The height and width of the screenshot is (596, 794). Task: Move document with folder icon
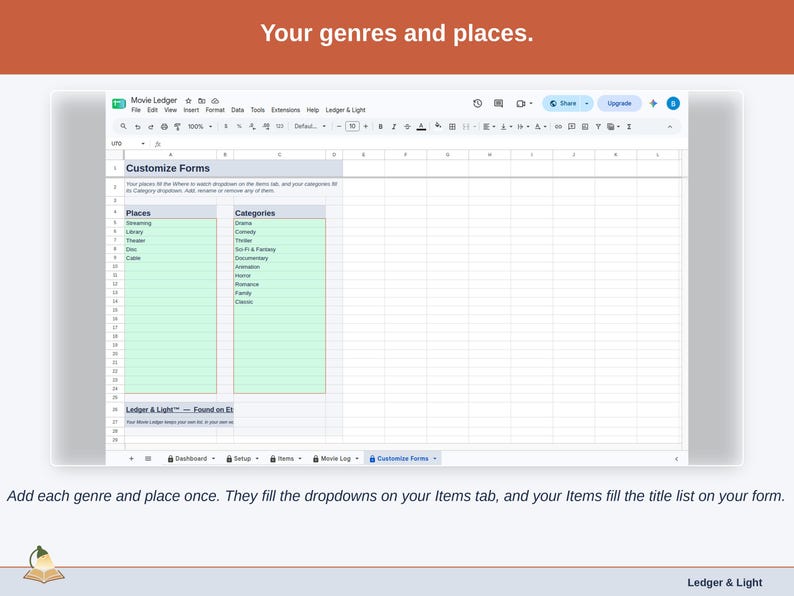202,101
